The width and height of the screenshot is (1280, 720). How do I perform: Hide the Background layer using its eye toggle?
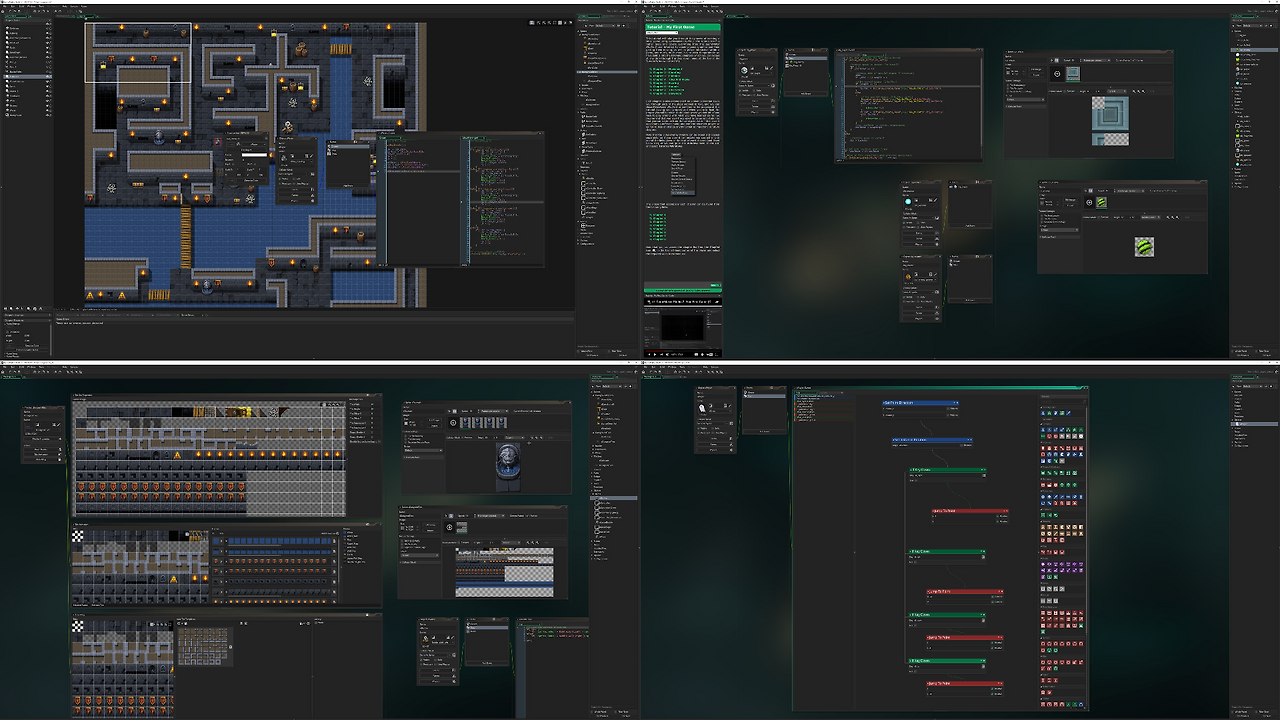pos(47,115)
